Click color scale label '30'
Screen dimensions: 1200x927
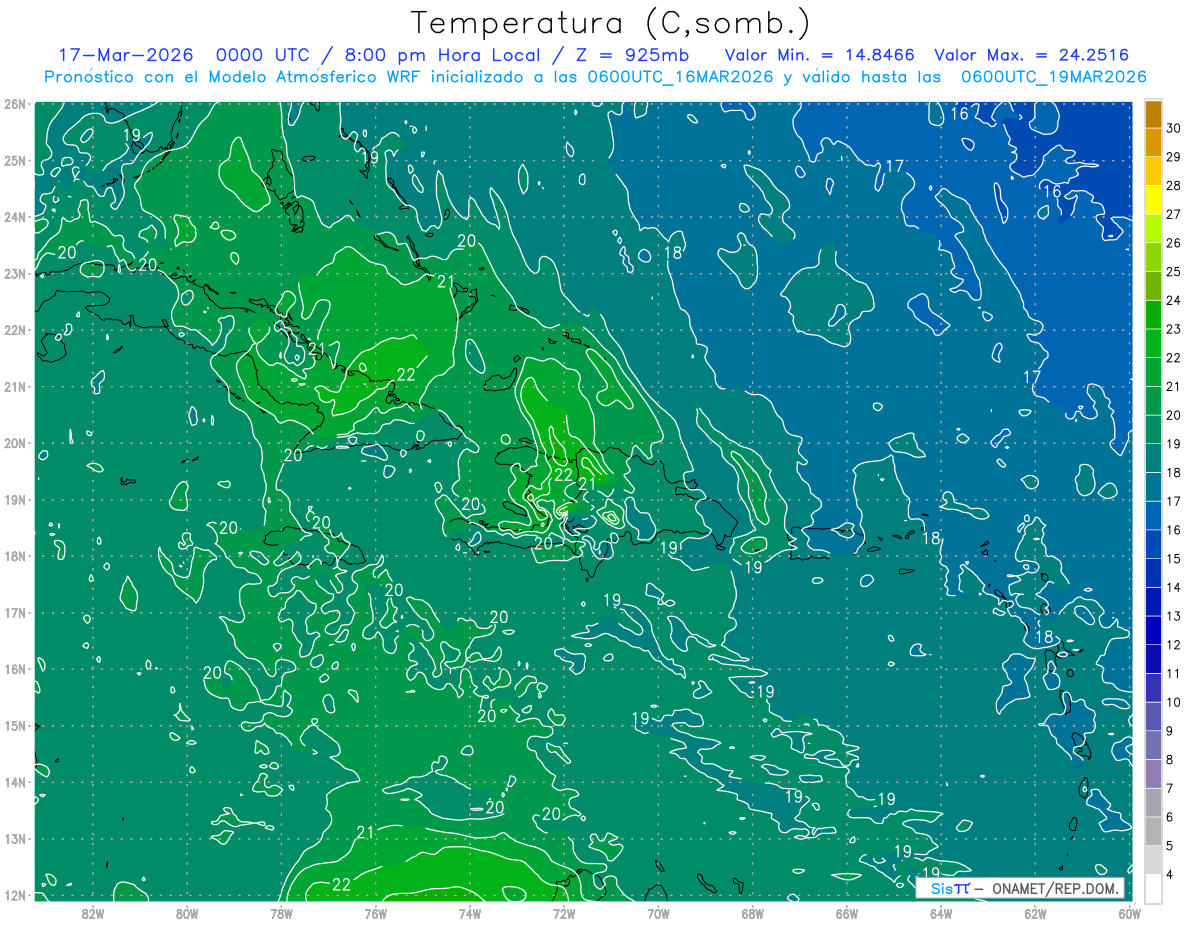coord(1174,128)
